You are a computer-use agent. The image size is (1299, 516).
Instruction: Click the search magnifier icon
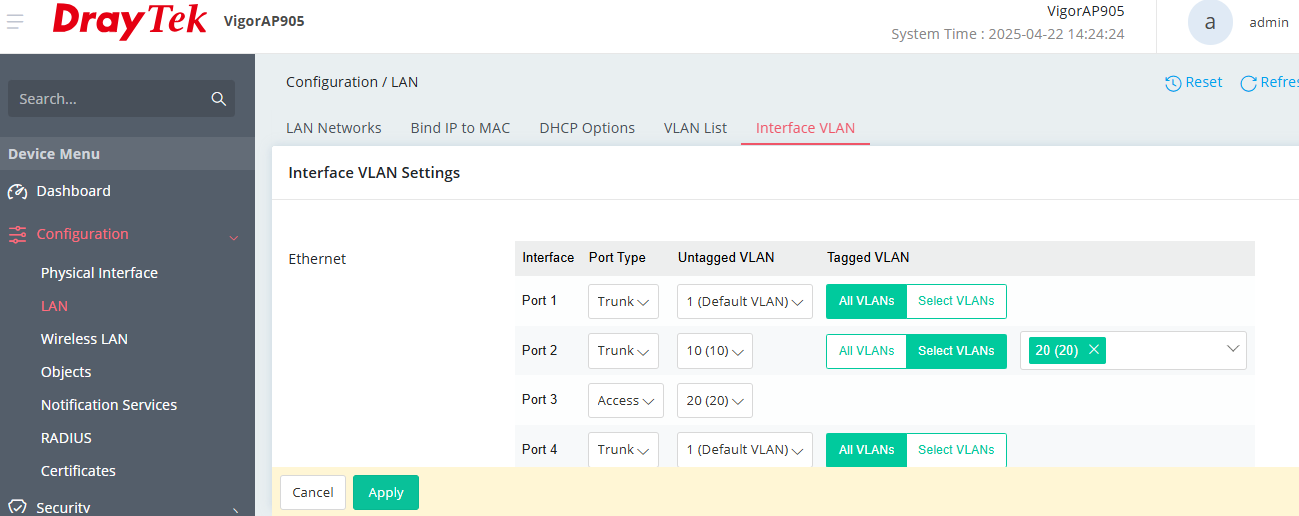(x=218, y=99)
